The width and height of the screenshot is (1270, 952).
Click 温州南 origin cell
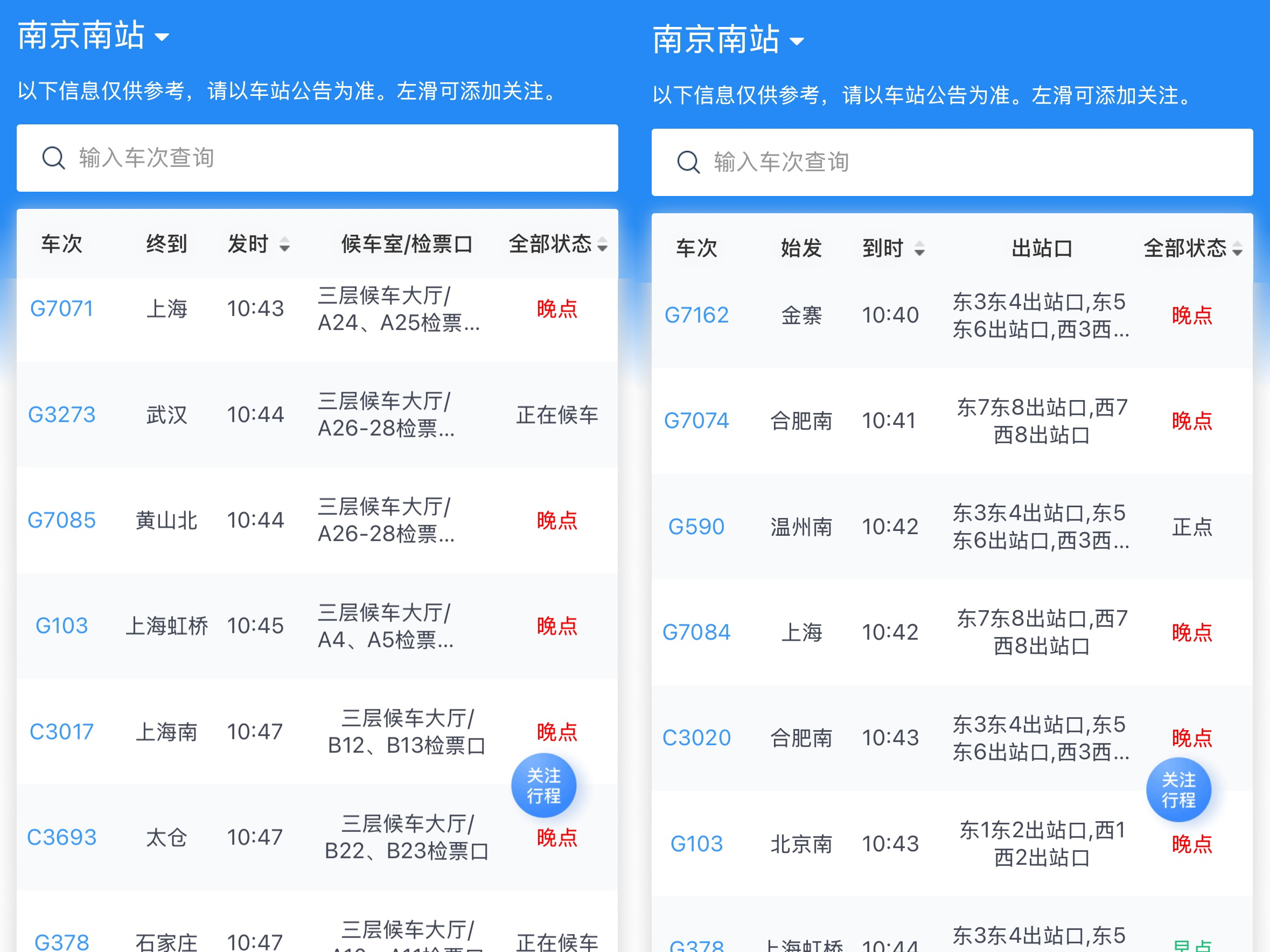coord(801,526)
